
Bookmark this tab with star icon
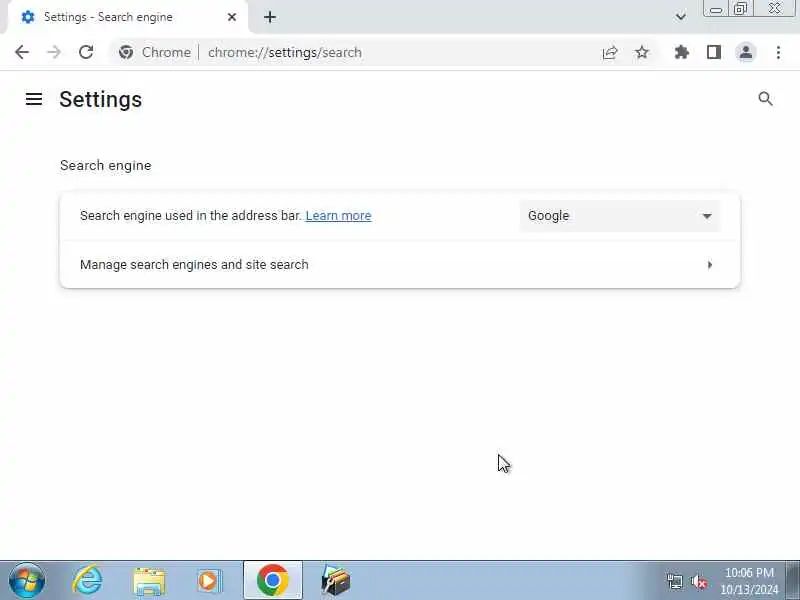coord(642,52)
